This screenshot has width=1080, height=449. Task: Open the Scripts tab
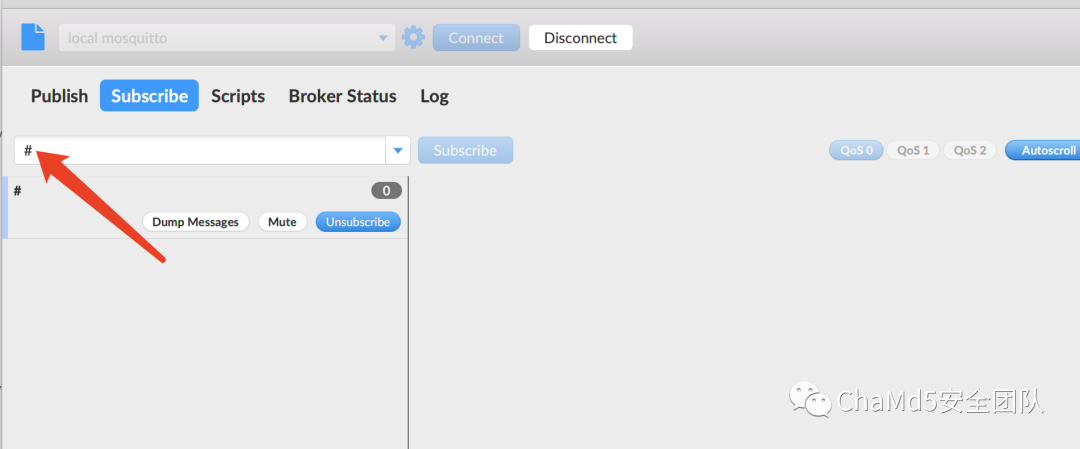pos(238,96)
